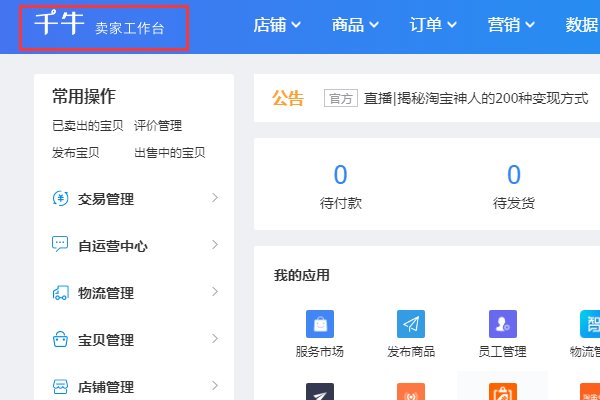Click the 服务市场 app label

coord(320,351)
